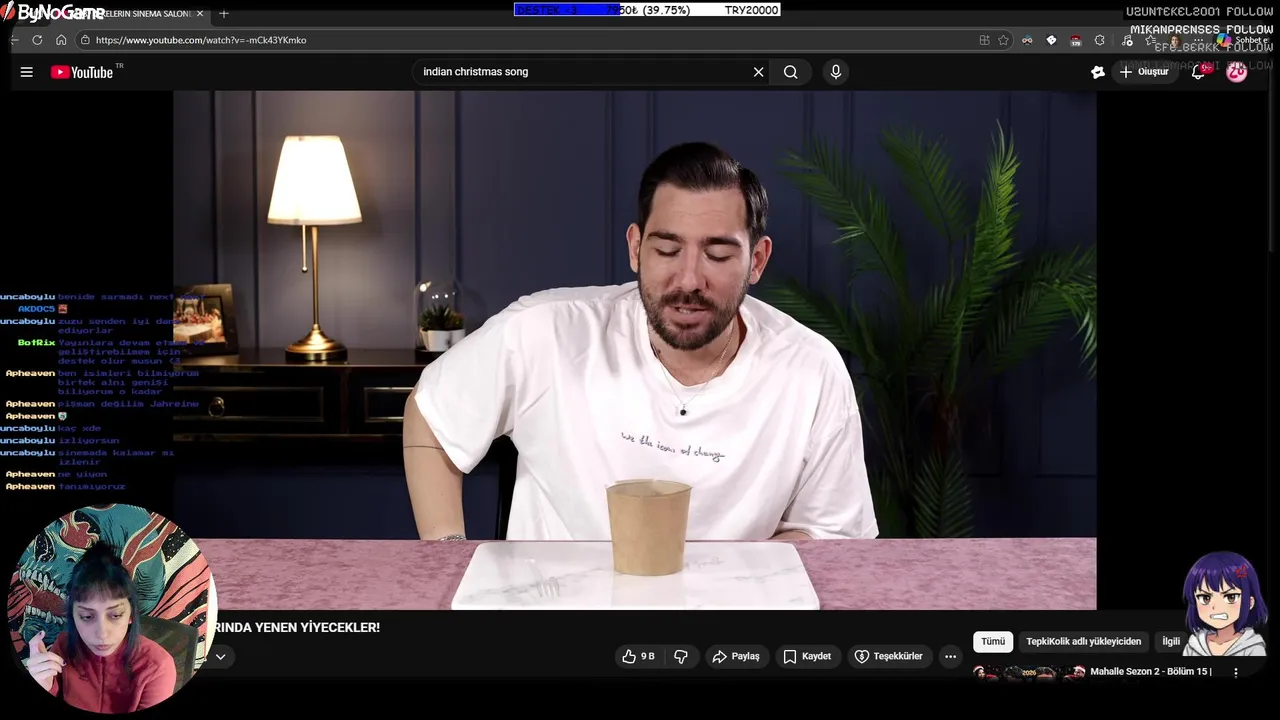Click the spectacles extension icon
This screenshot has height=720, width=1280.
tap(1027, 40)
